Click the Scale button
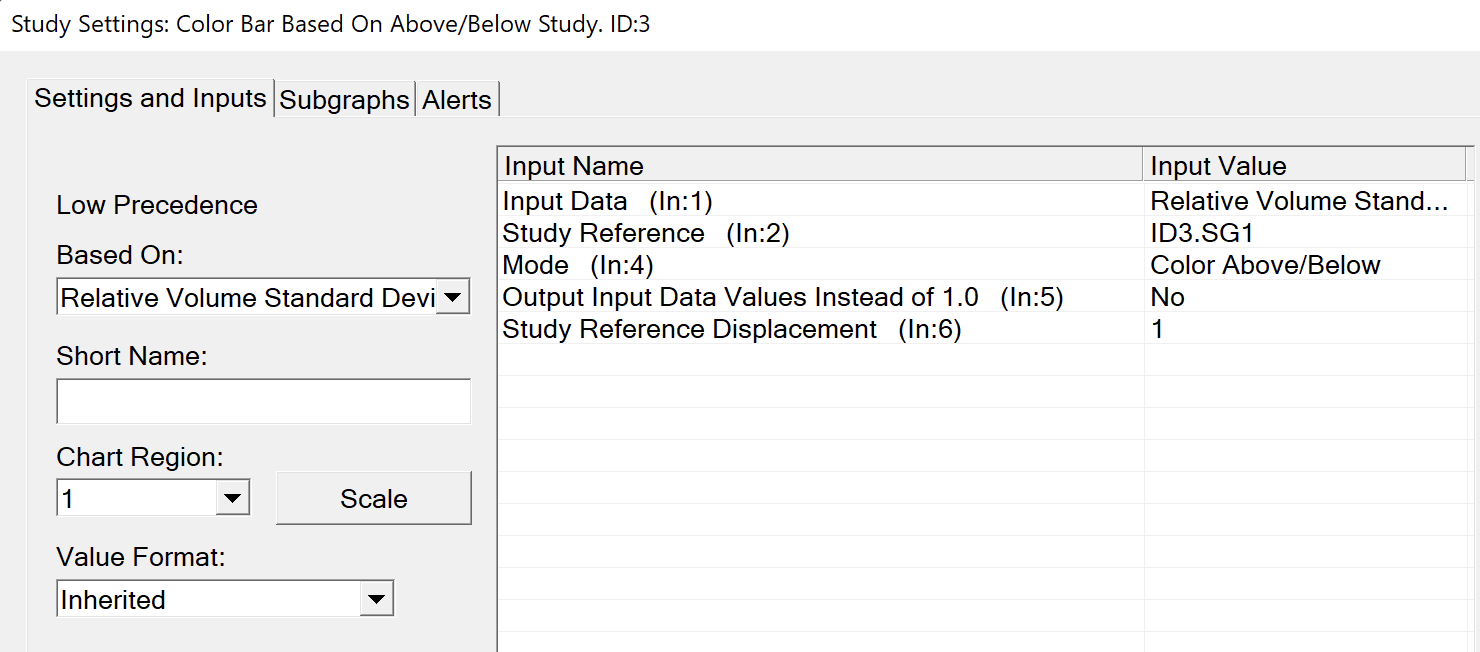1480x652 pixels. tap(373, 499)
